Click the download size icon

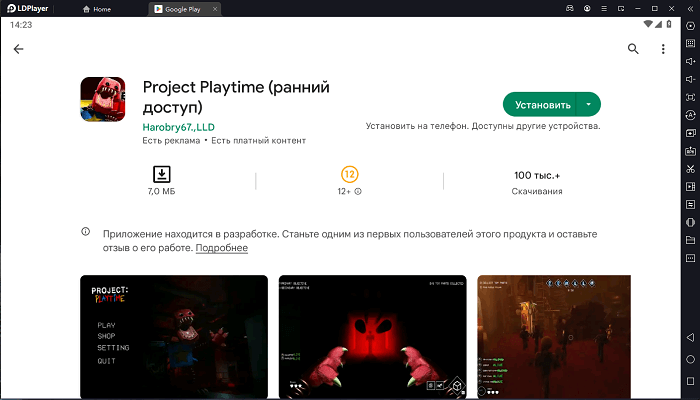pyautogui.click(x=162, y=174)
